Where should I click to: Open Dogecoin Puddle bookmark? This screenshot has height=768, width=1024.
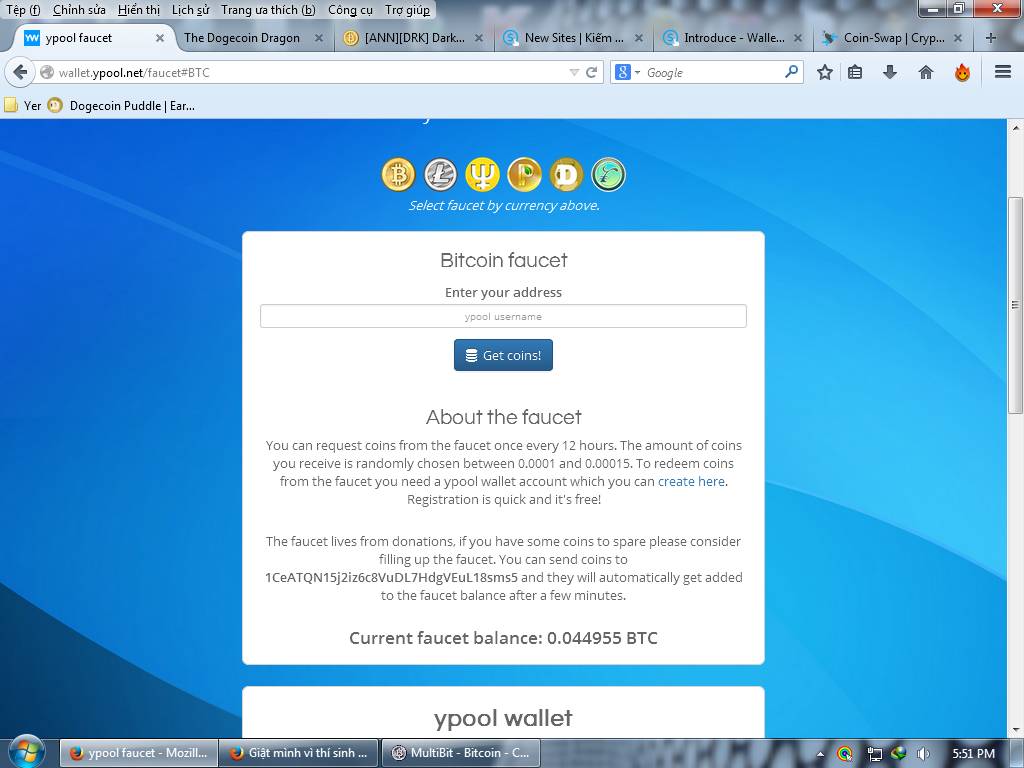coord(121,106)
